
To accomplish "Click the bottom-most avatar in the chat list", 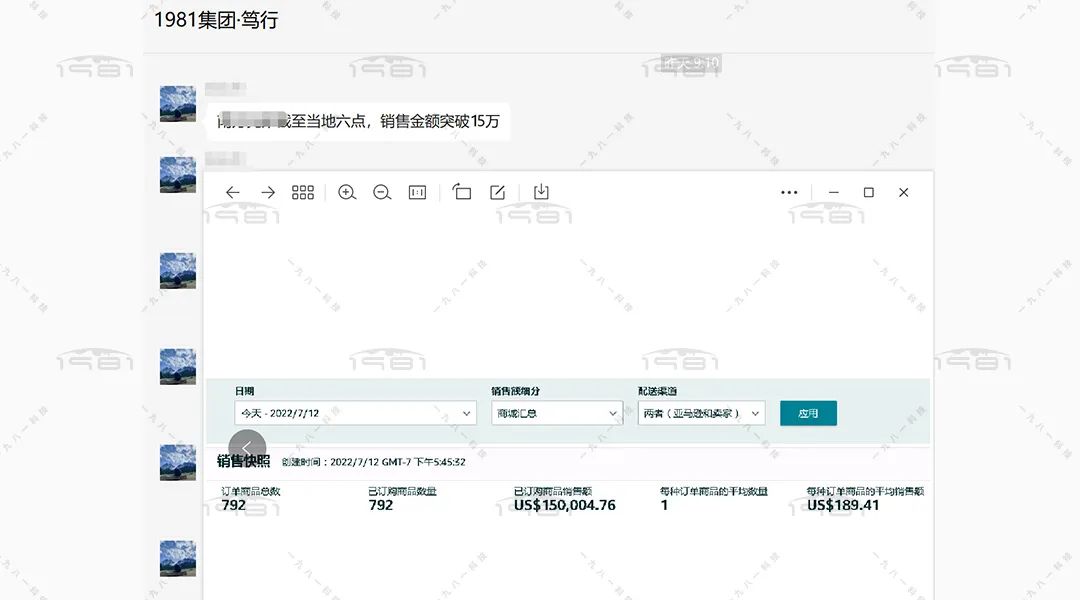I will pos(178,558).
